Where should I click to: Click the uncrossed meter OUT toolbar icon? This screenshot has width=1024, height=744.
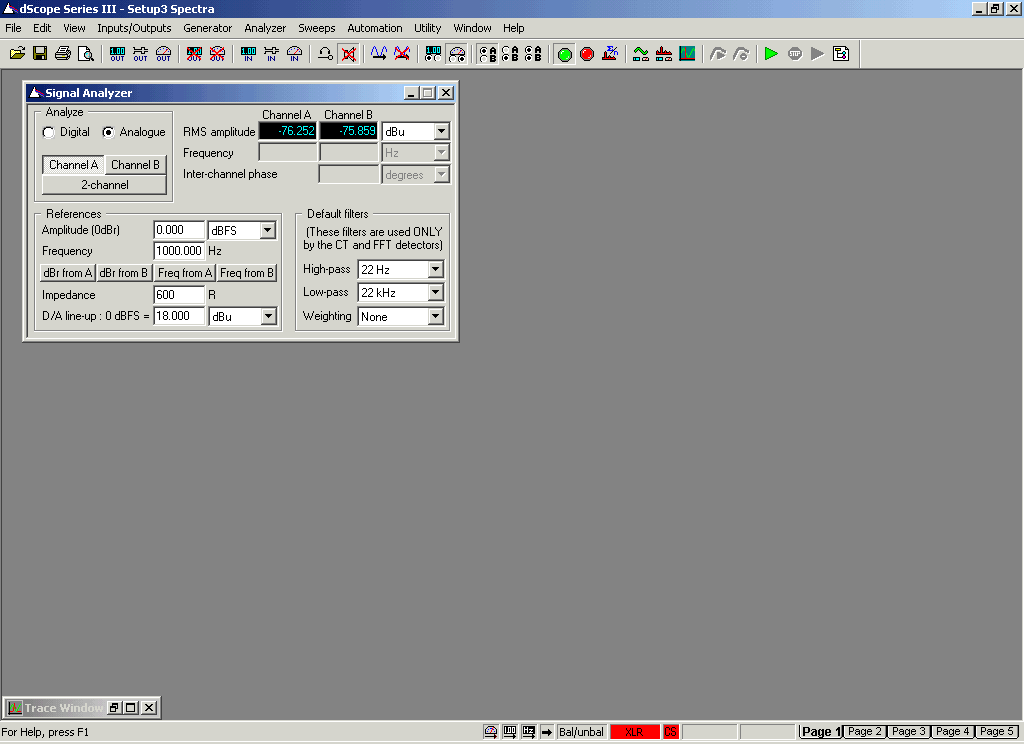163,54
